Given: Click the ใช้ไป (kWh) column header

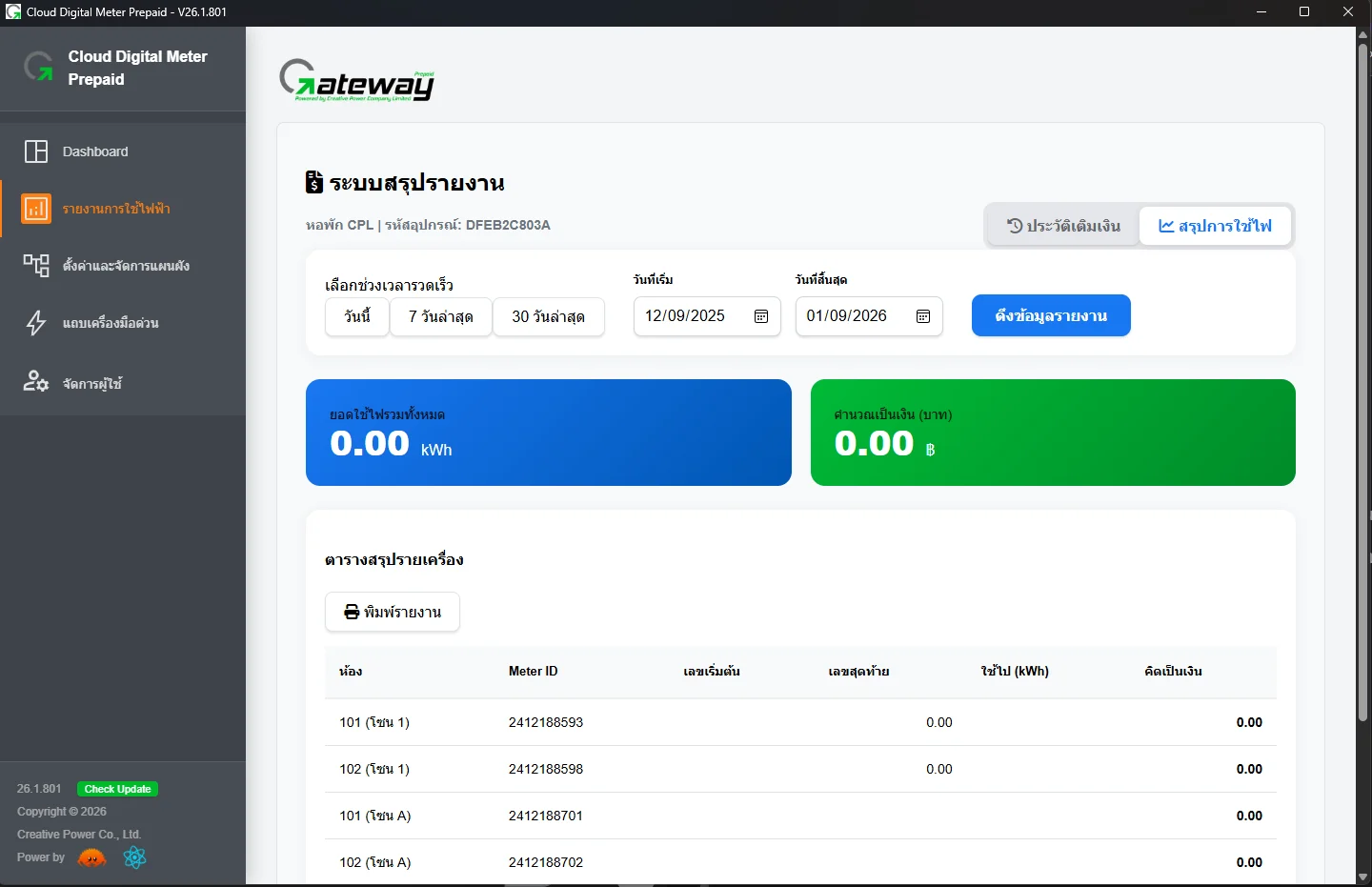Looking at the screenshot, I should pos(1015,671).
